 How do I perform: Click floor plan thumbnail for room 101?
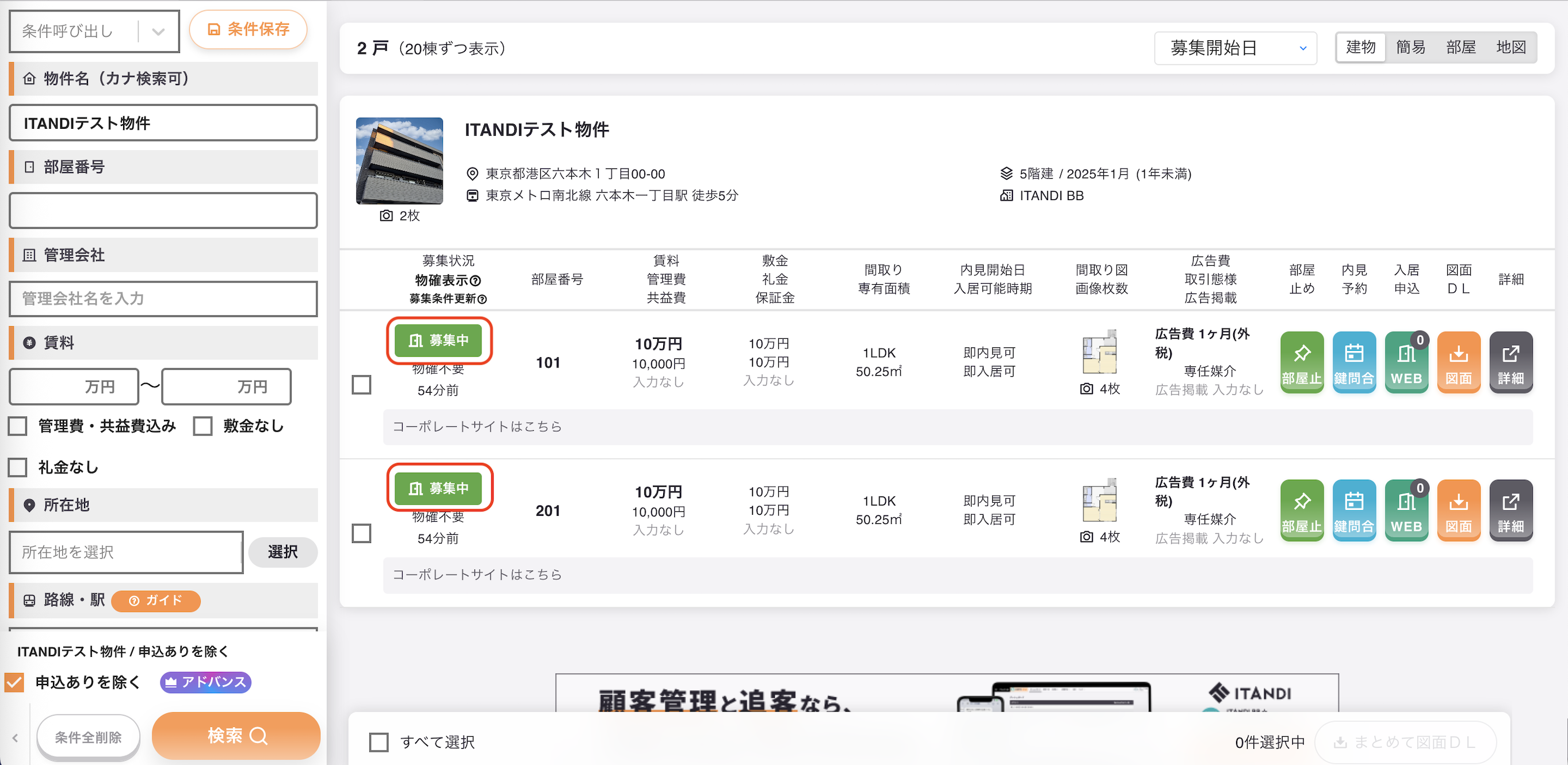tap(1100, 352)
